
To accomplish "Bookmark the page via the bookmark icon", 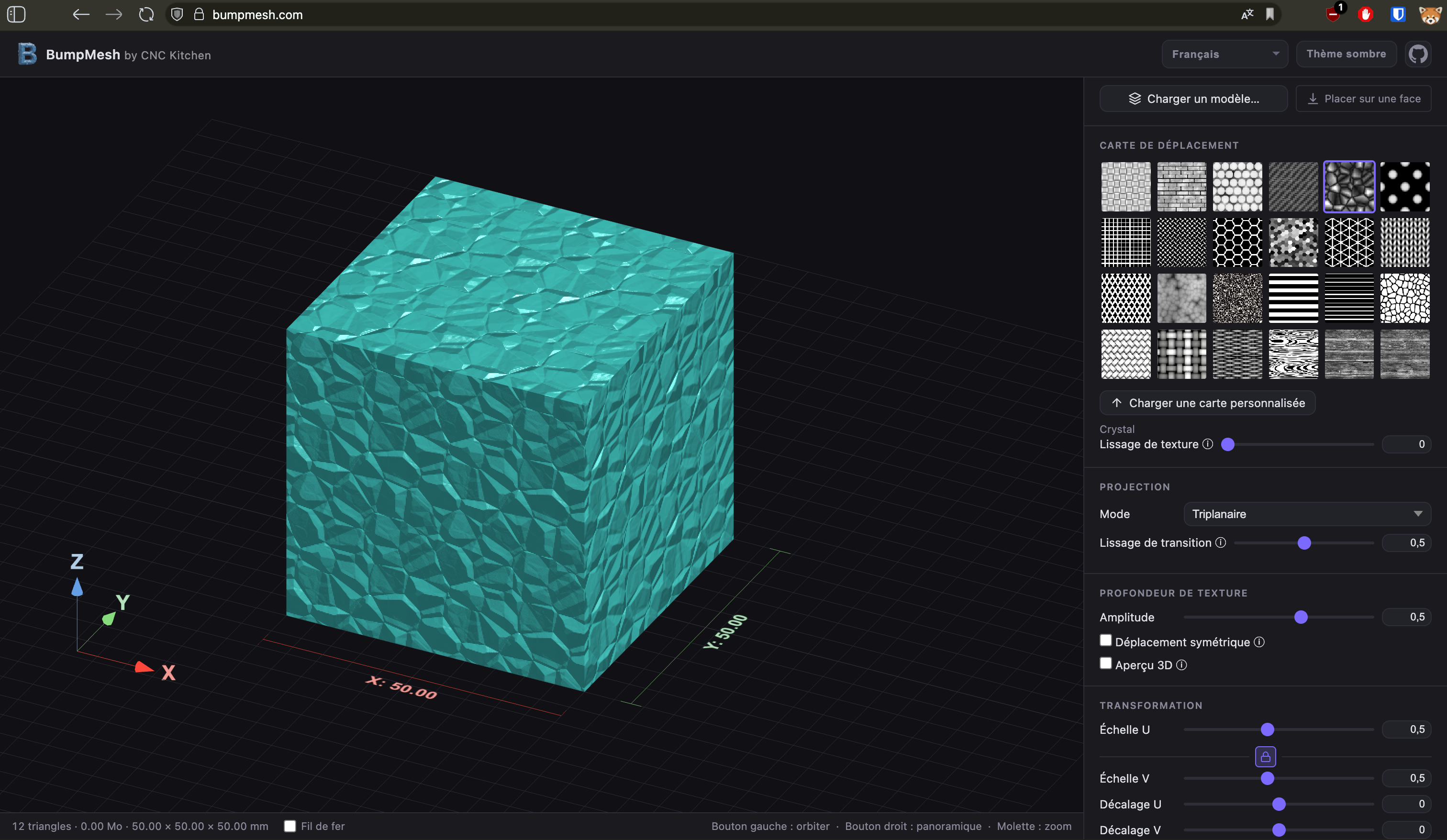I will coord(1270,14).
